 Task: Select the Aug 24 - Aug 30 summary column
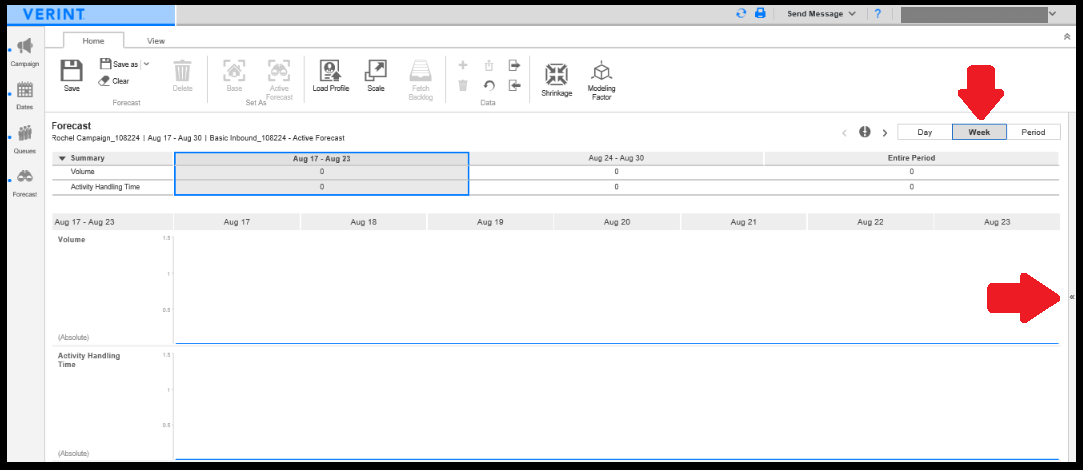pos(616,158)
